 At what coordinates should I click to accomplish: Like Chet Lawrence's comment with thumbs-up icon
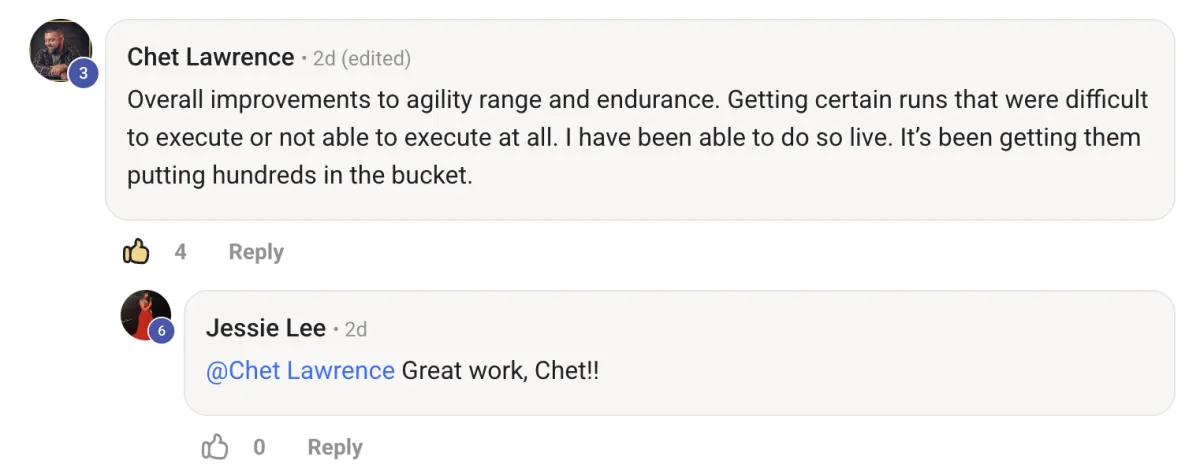(x=136, y=252)
